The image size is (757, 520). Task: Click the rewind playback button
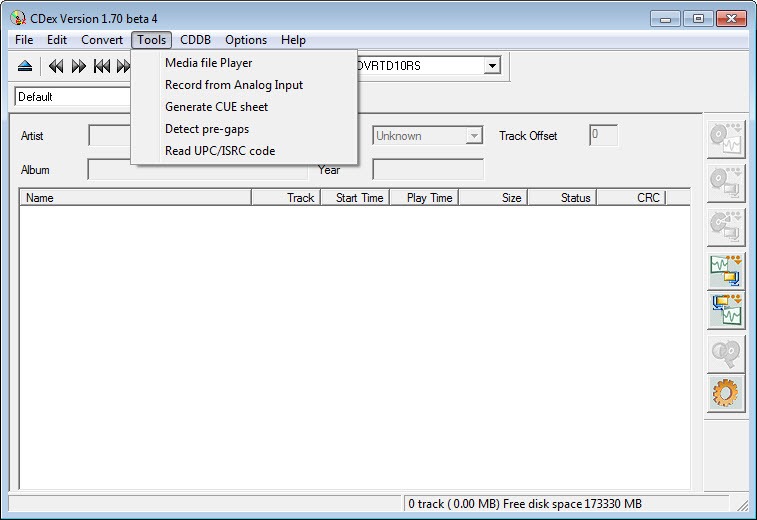[x=56, y=66]
